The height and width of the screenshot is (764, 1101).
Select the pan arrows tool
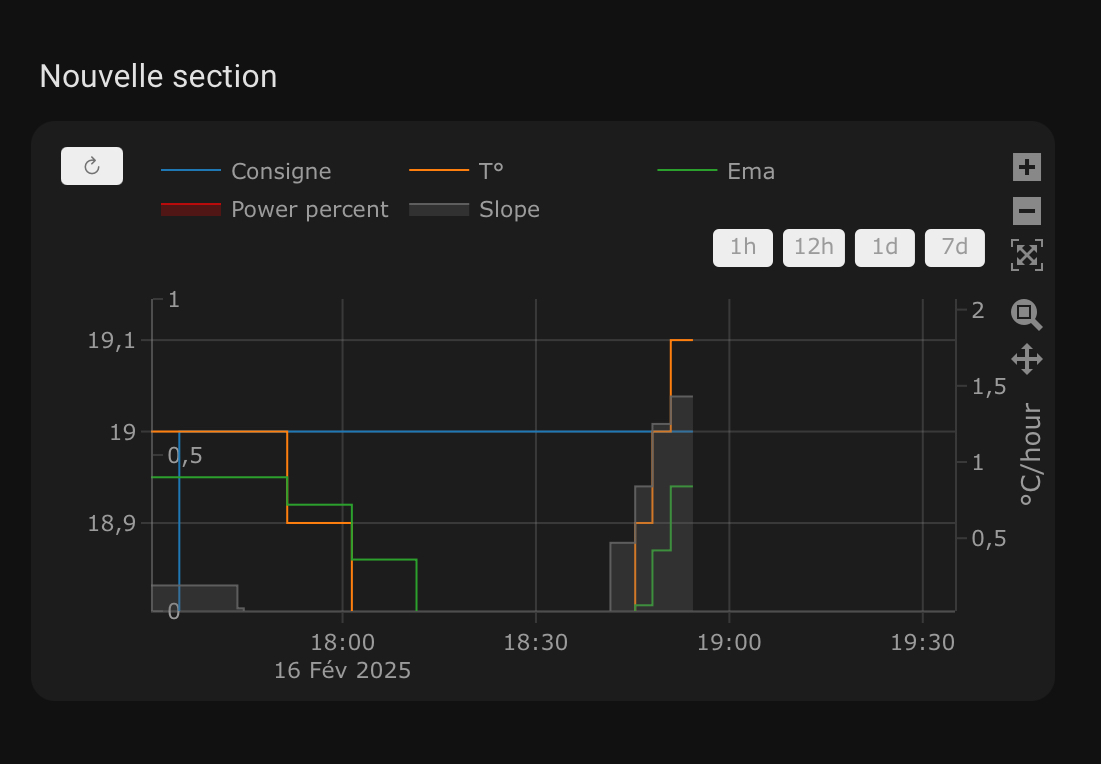click(x=1027, y=359)
